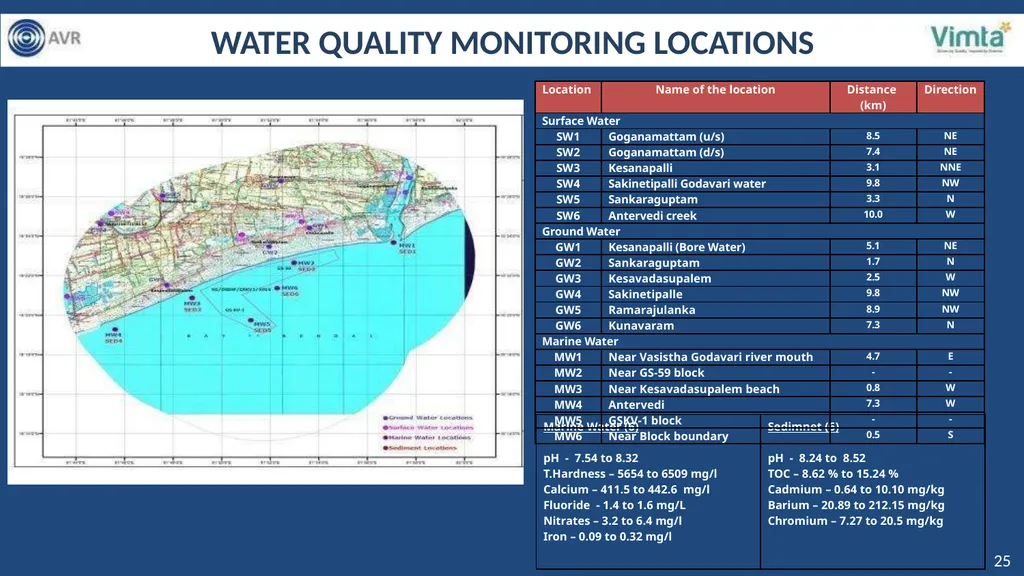1024x576 pixels.
Task: Select 'Fluoride - 1.4 to 1.6 mg/L' line
Action: click(614, 505)
